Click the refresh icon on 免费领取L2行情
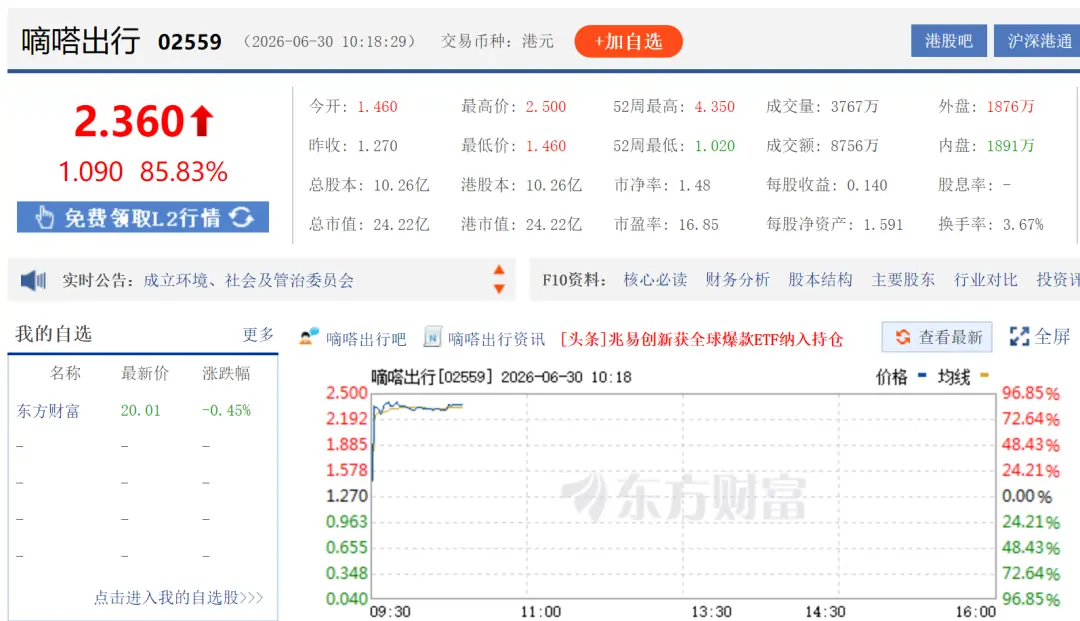 [x=242, y=218]
